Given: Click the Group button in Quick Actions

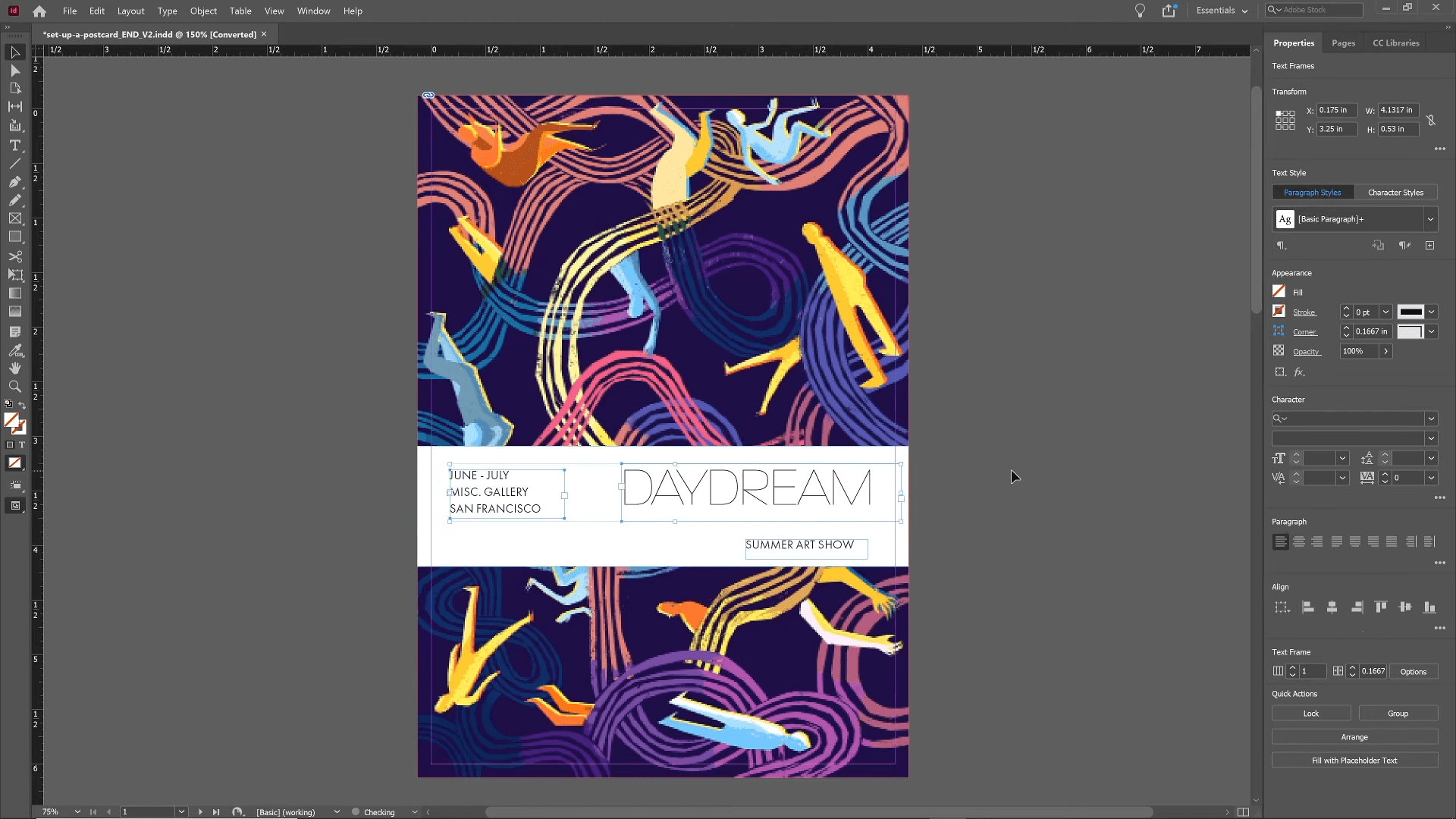Looking at the screenshot, I should [1398, 713].
